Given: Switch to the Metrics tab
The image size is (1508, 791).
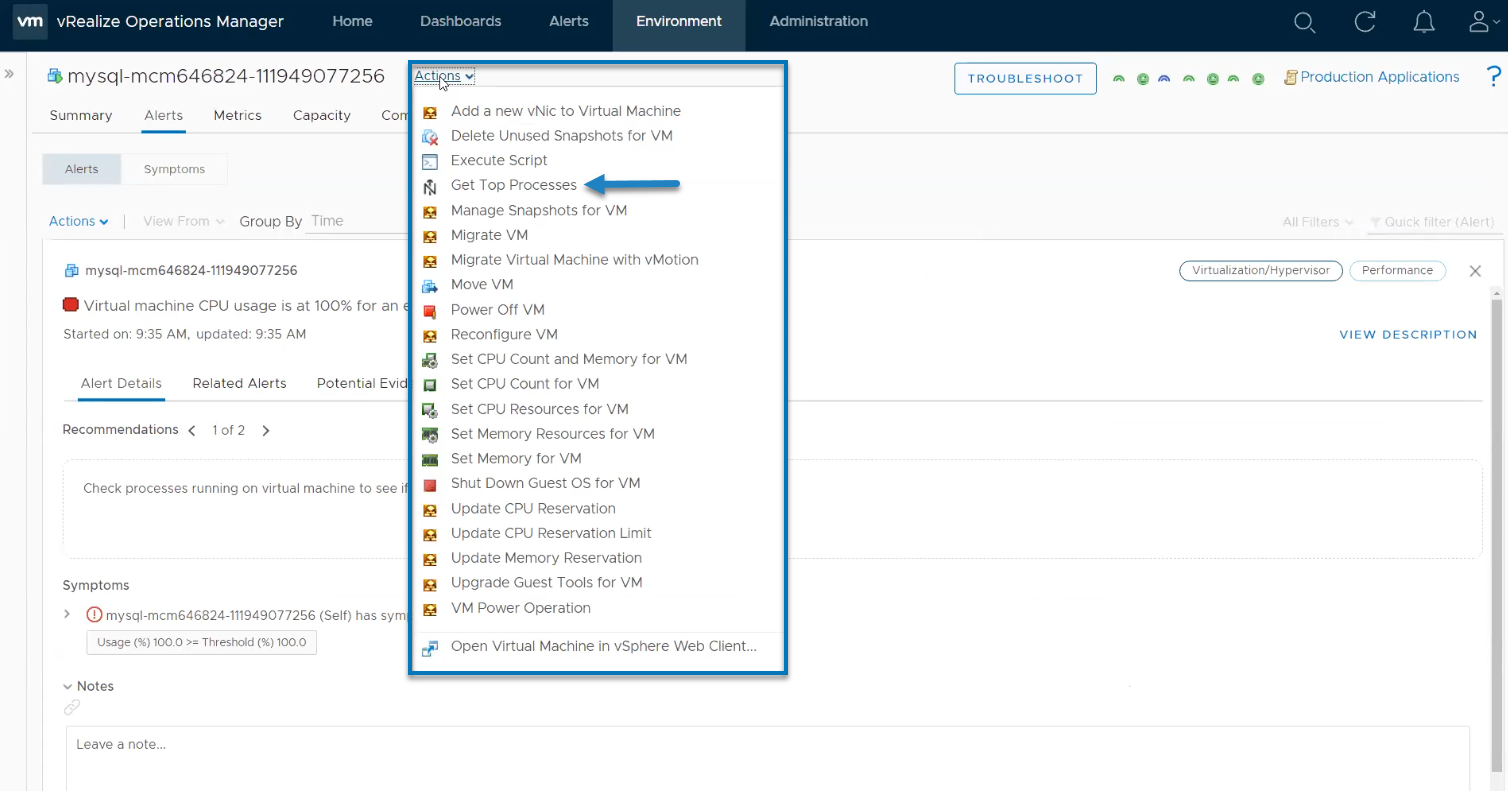Looking at the screenshot, I should tap(237, 115).
